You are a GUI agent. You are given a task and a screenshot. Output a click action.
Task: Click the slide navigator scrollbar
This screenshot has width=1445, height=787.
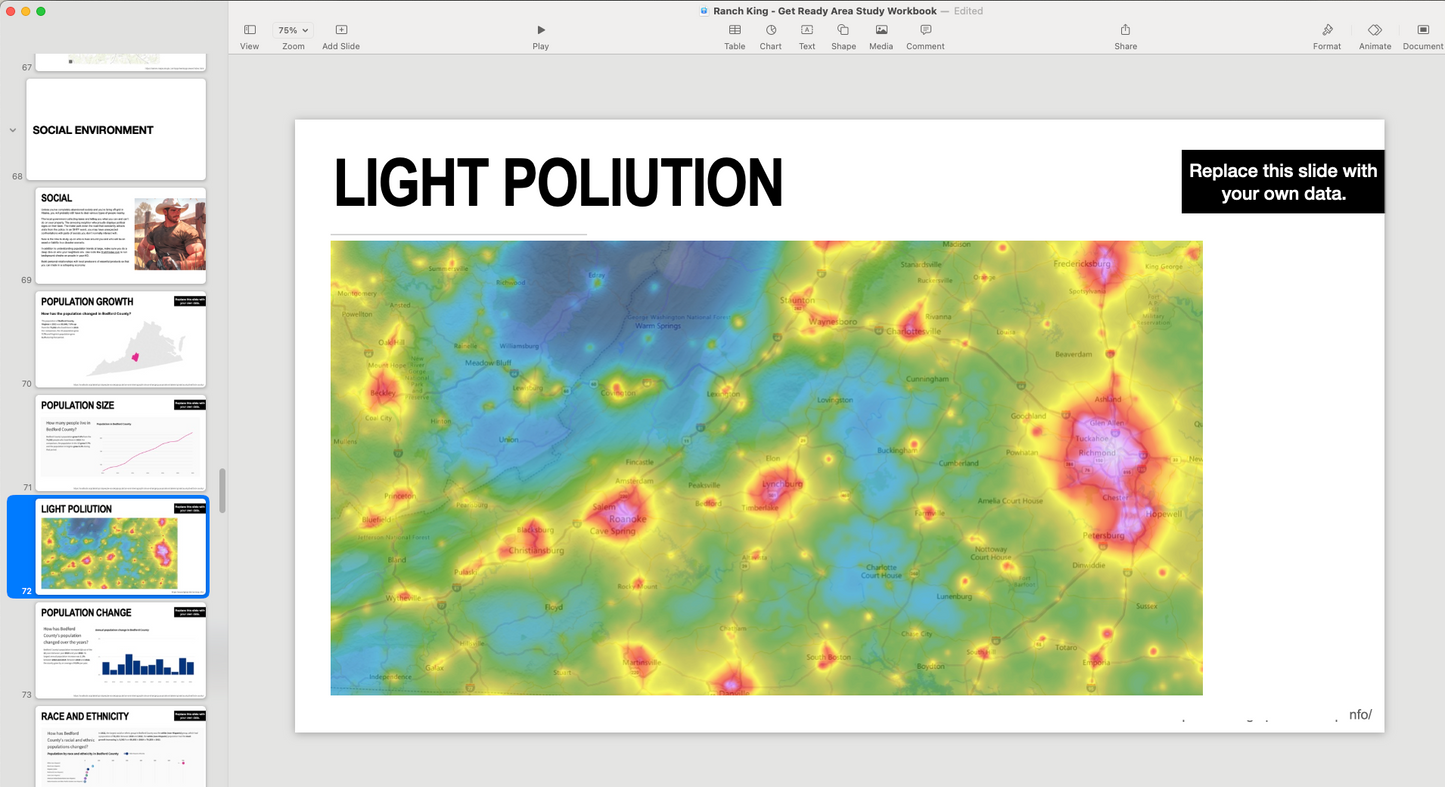tap(223, 490)
